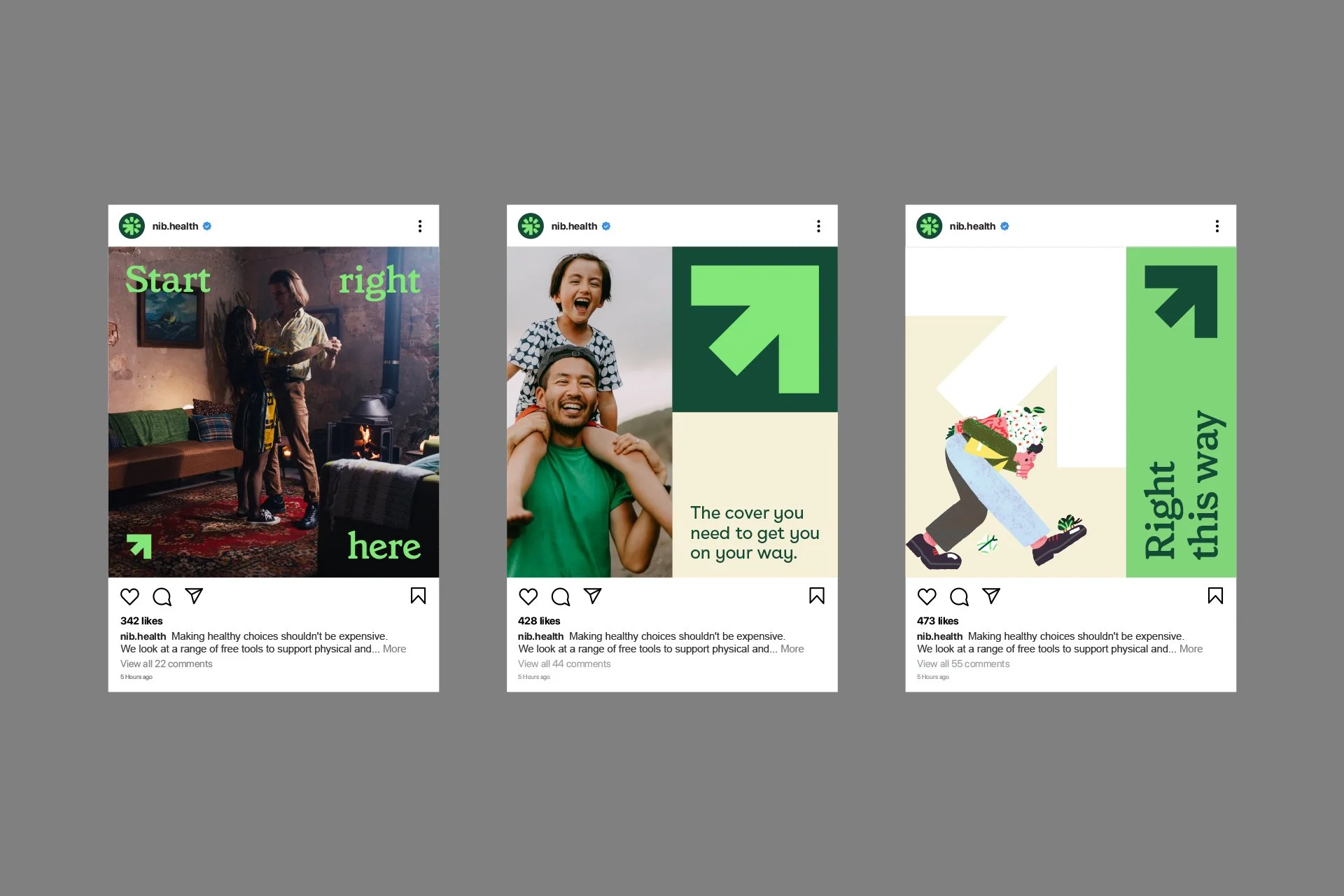Click the 342 likes count
The image size is (1344, 896).
click(x=141, y=621)
